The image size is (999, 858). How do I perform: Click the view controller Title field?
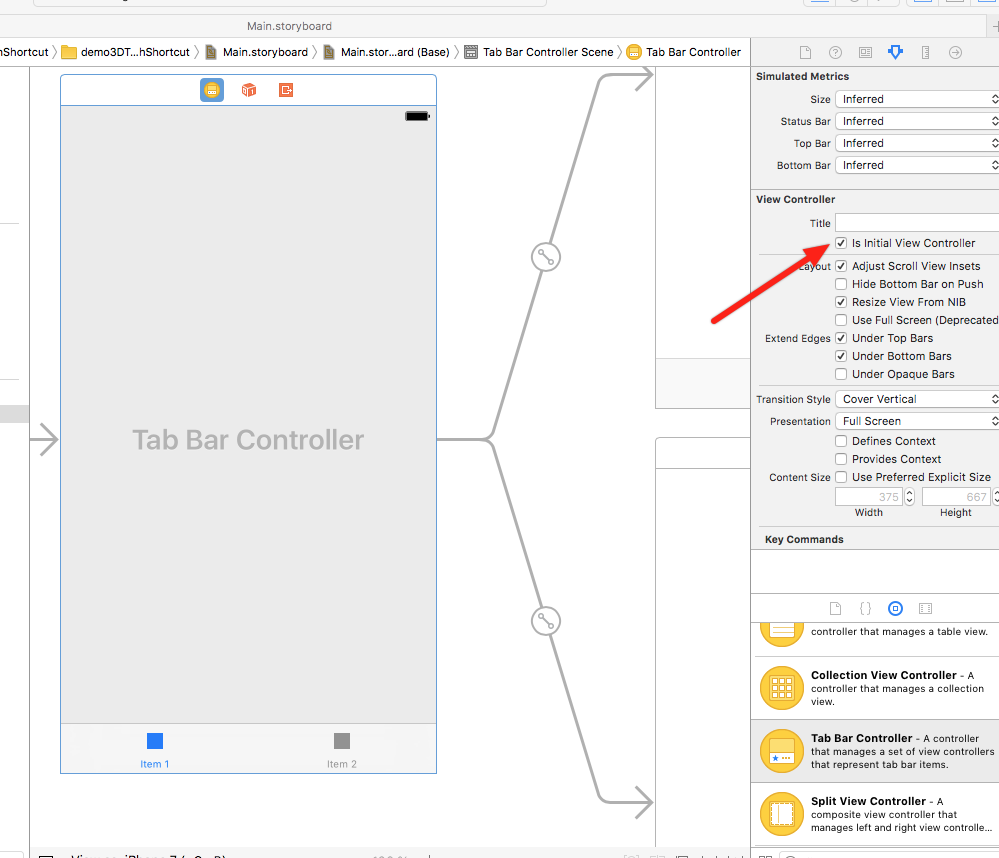[x=915, y=222]
